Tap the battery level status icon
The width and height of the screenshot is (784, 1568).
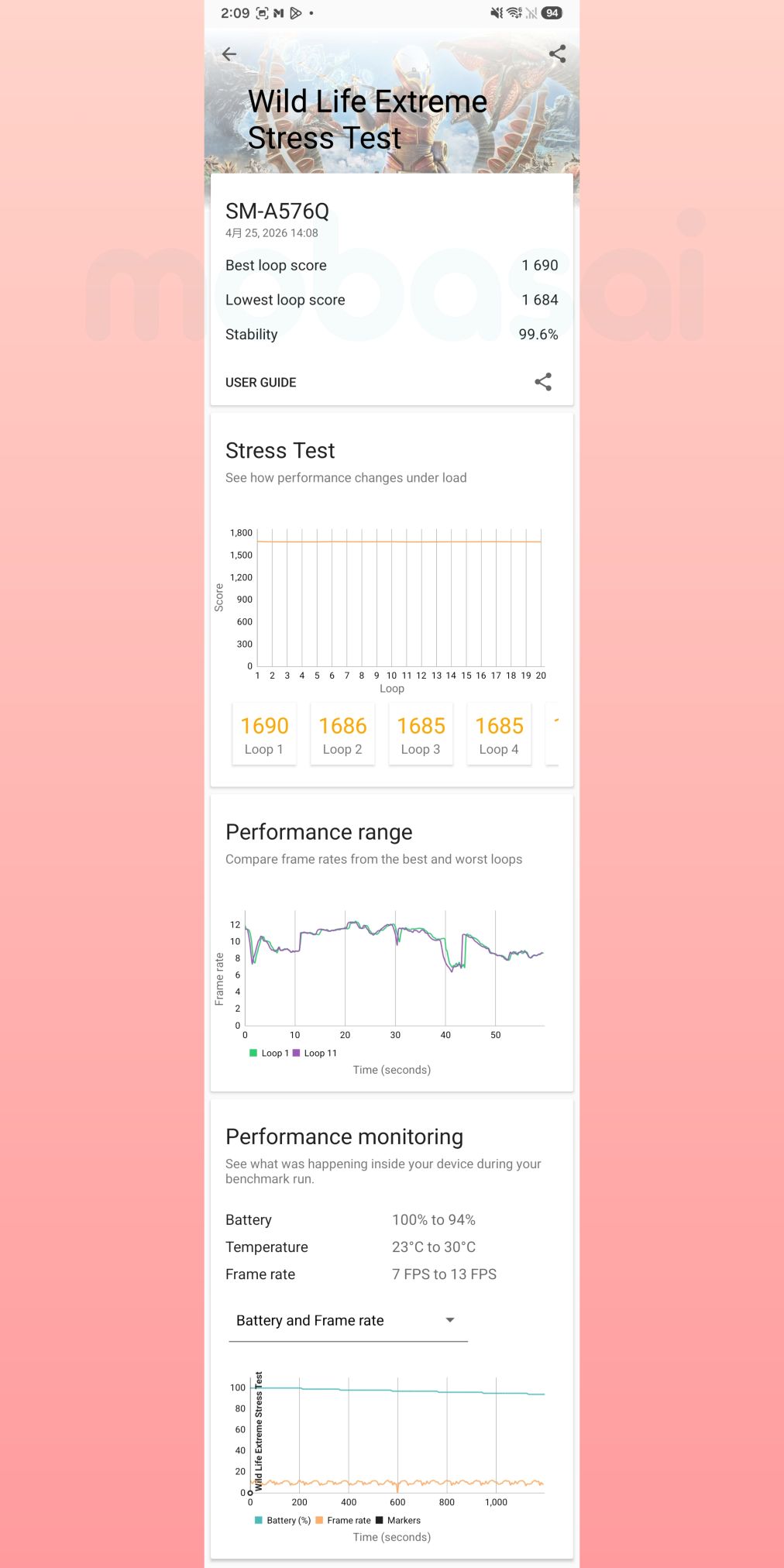pyautogui.click(x=552, y=13)
